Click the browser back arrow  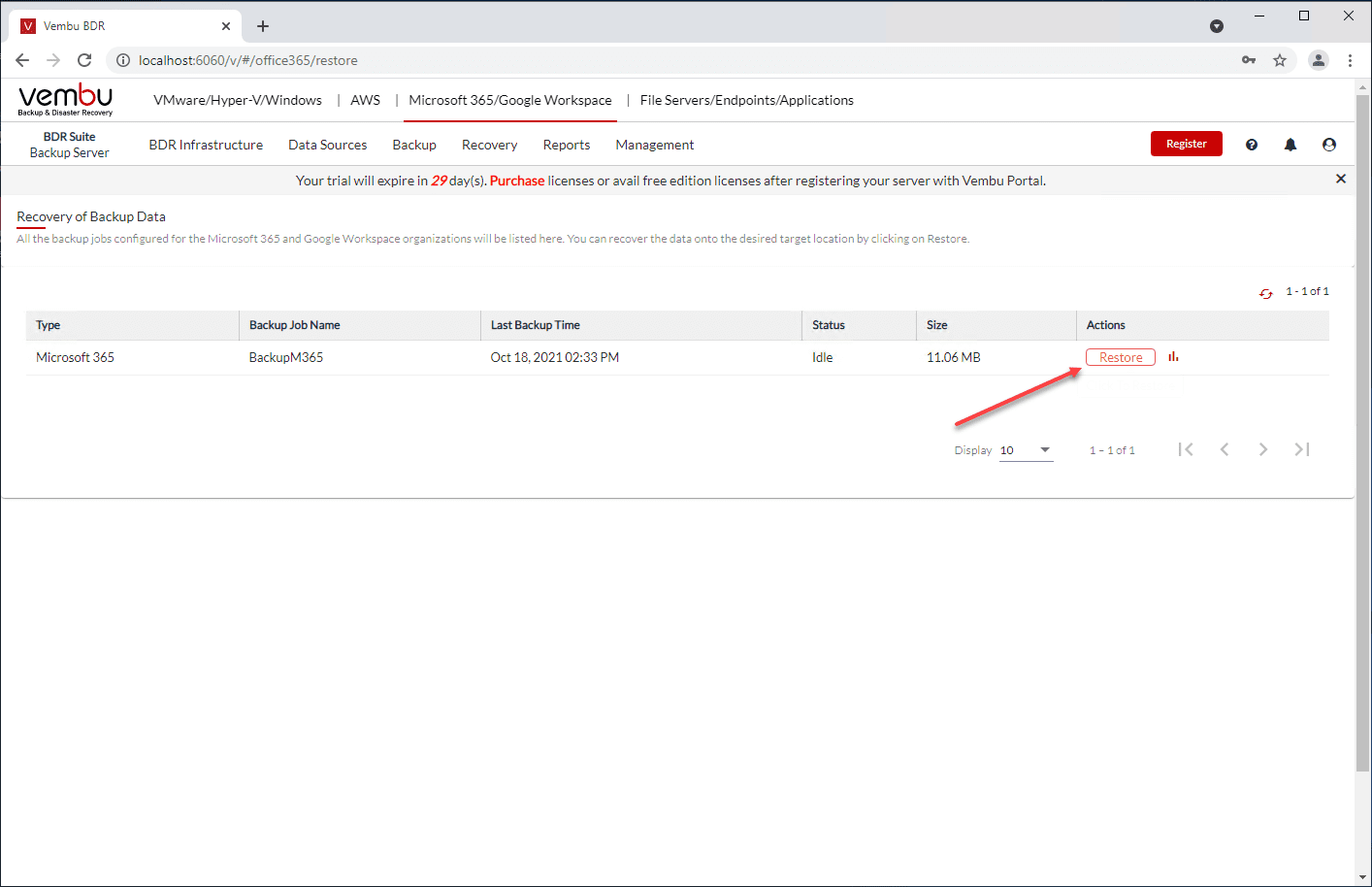[x=22, y=60]
